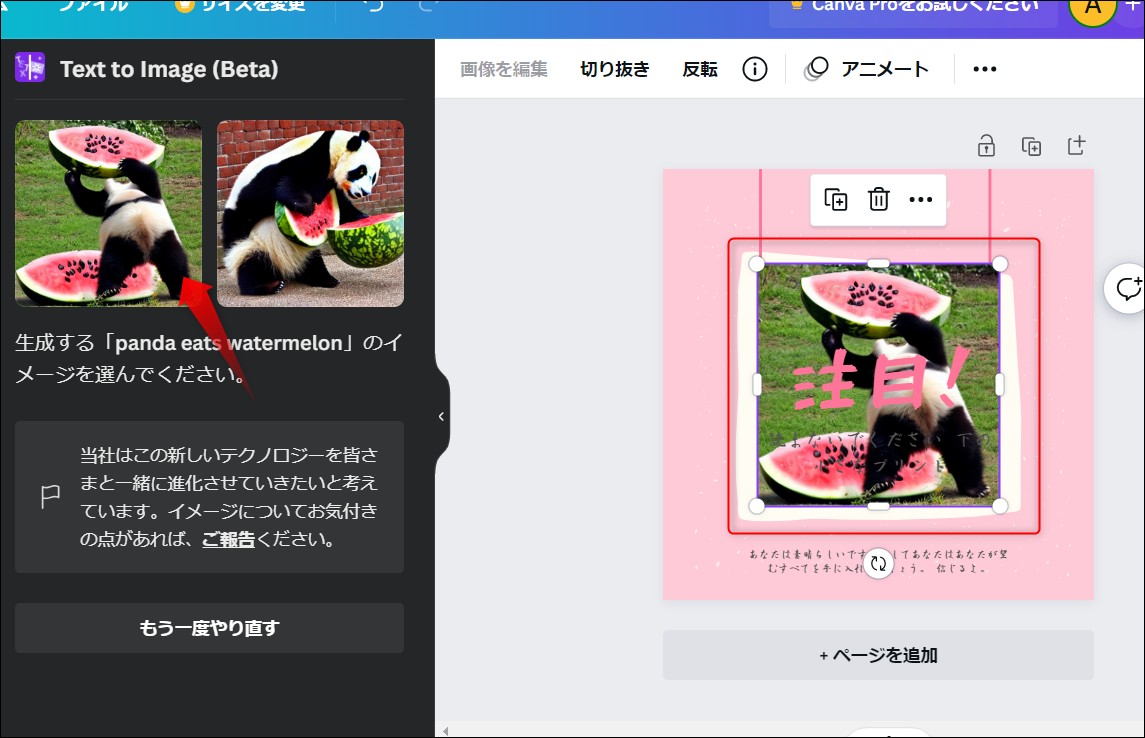
Task: Open floating toolbar three-dots menu
Action: 920,199
